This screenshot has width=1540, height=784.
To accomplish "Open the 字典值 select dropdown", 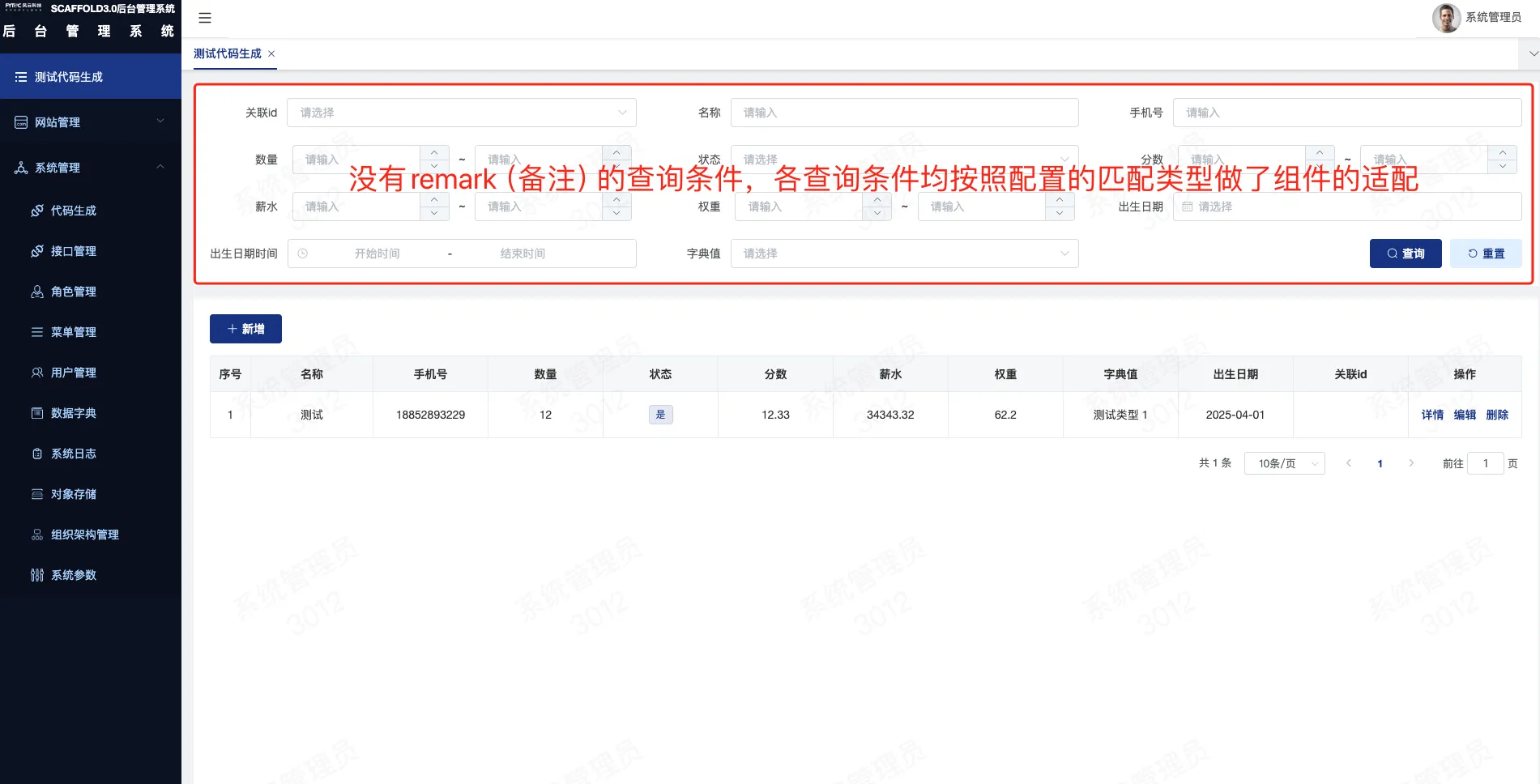I will click(904, 254).
